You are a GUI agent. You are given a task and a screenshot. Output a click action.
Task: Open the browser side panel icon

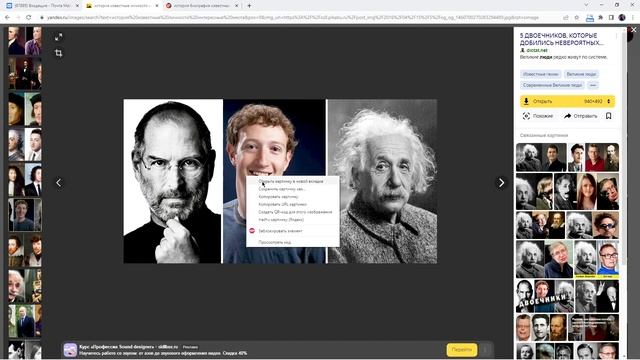click(x=611, y=18)
